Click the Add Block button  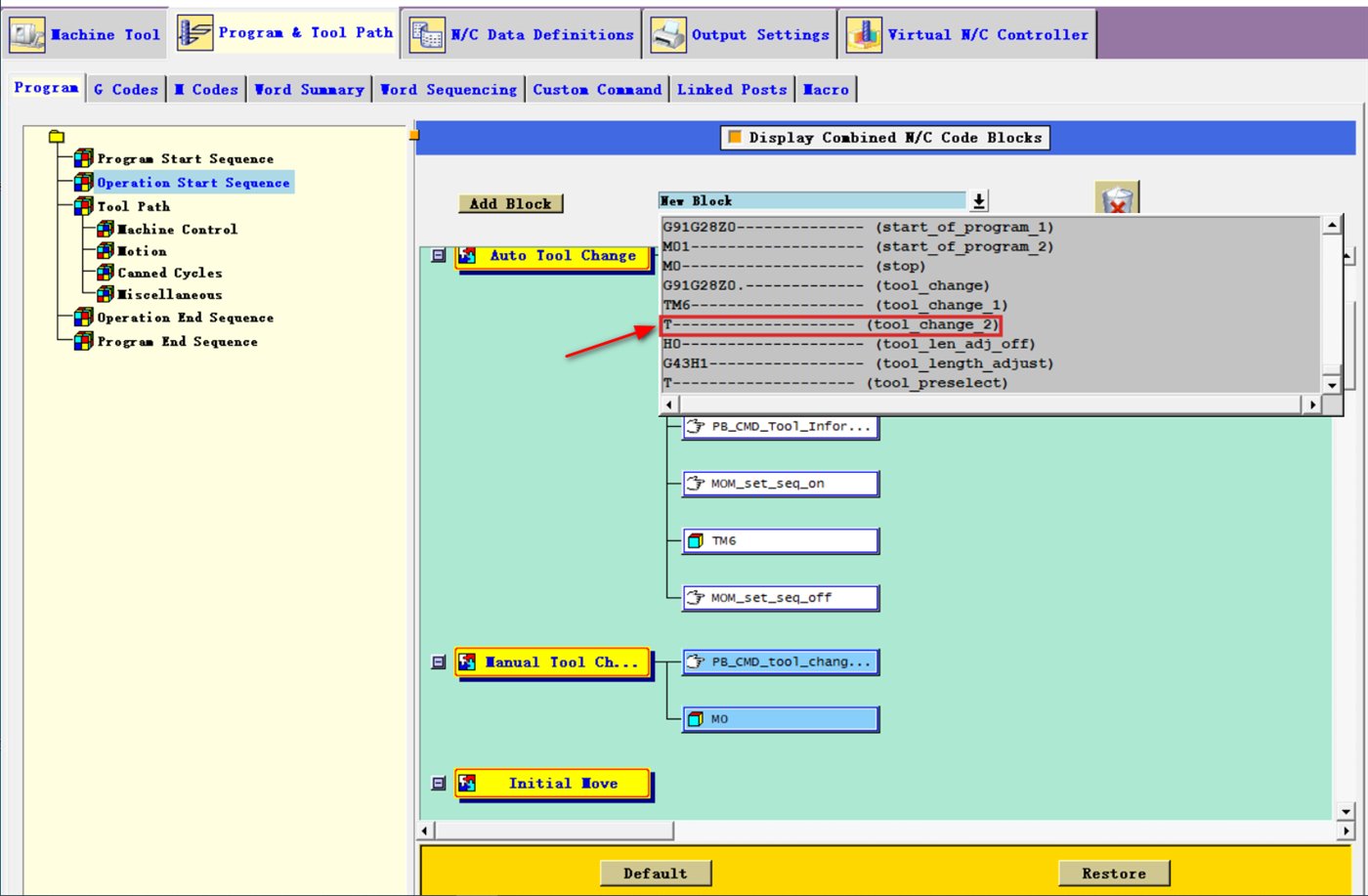(510, 203)
